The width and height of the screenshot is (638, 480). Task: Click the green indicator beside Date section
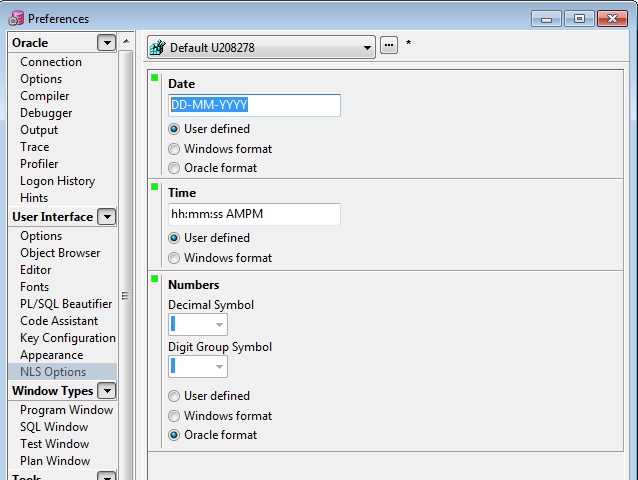pyautogui.click(x=155, y=77)
